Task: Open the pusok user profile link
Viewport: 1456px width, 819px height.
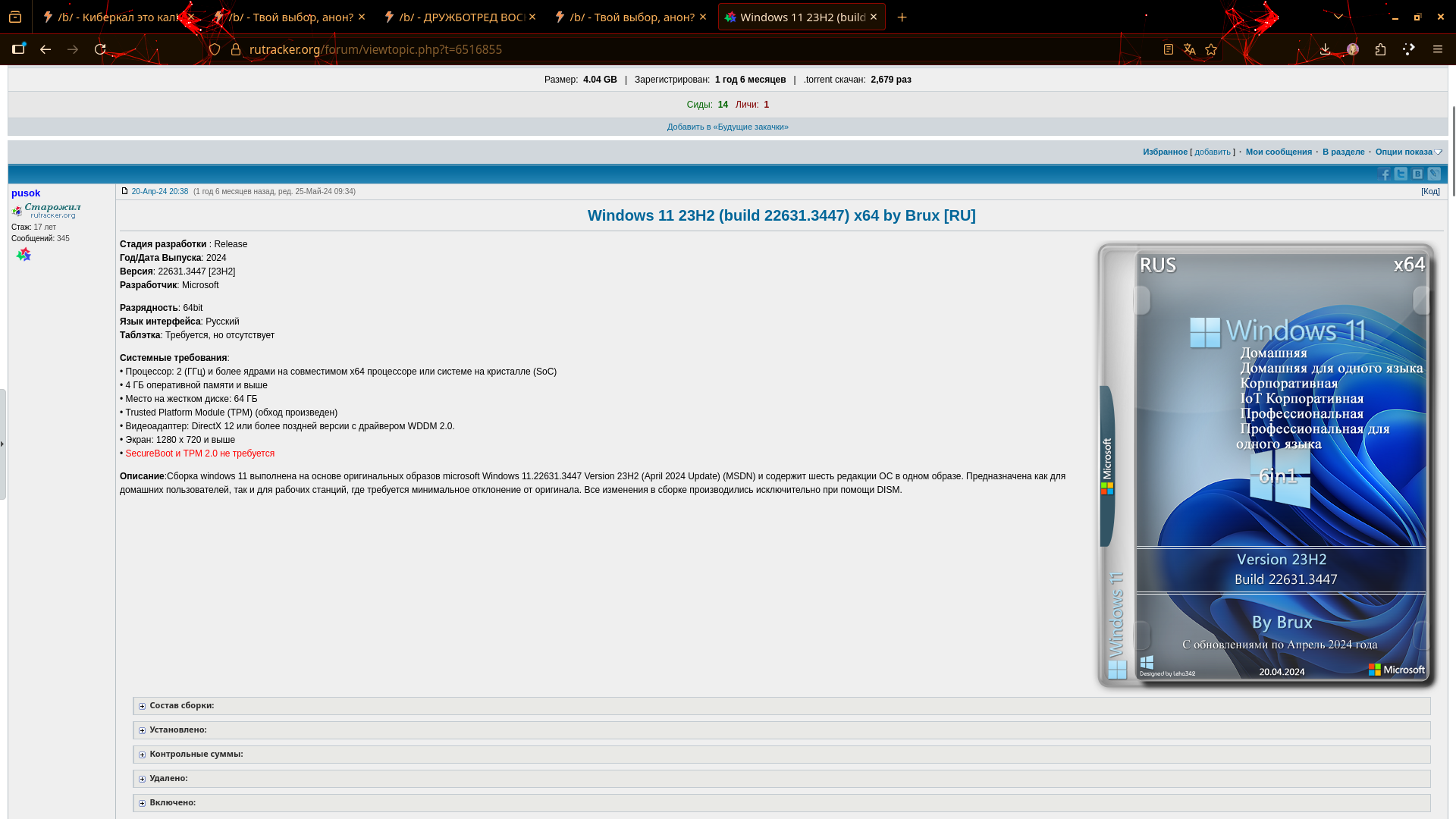Action: tap(26, 193)
